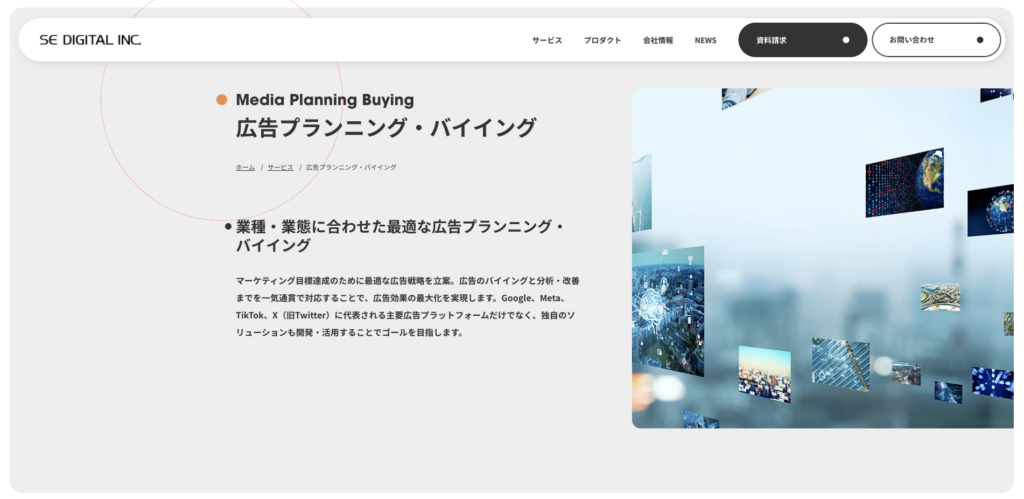Open the プロダクト menu item

point(602,40)
